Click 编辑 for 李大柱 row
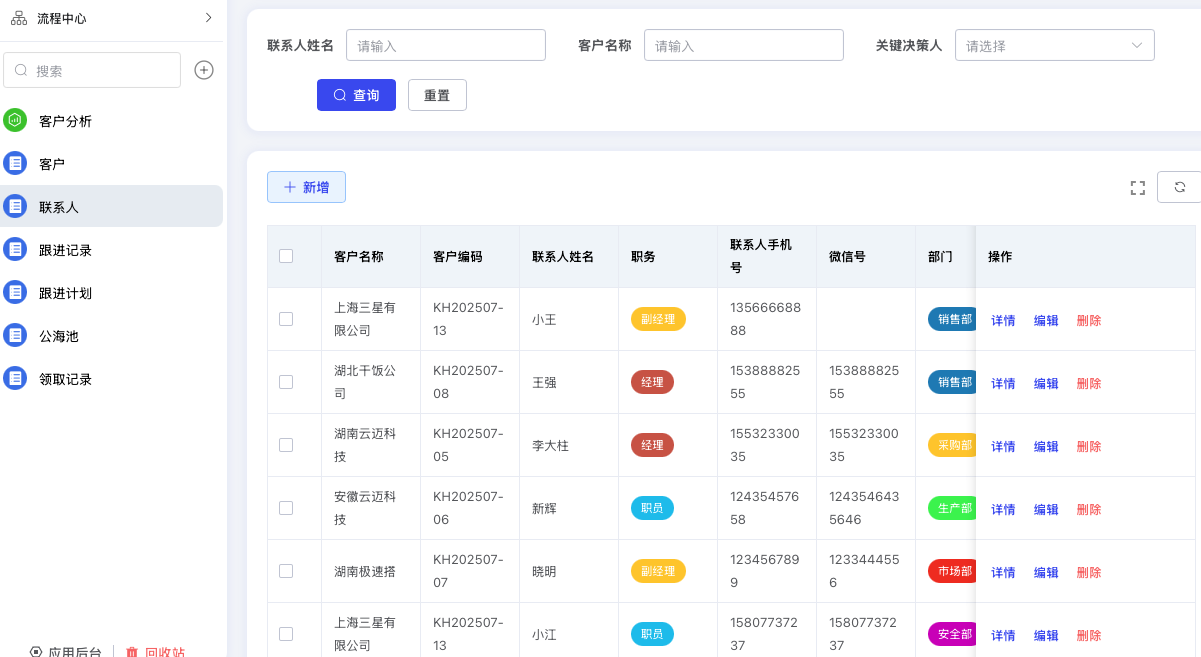1201x657 pixels. [x=1046, y=446]
